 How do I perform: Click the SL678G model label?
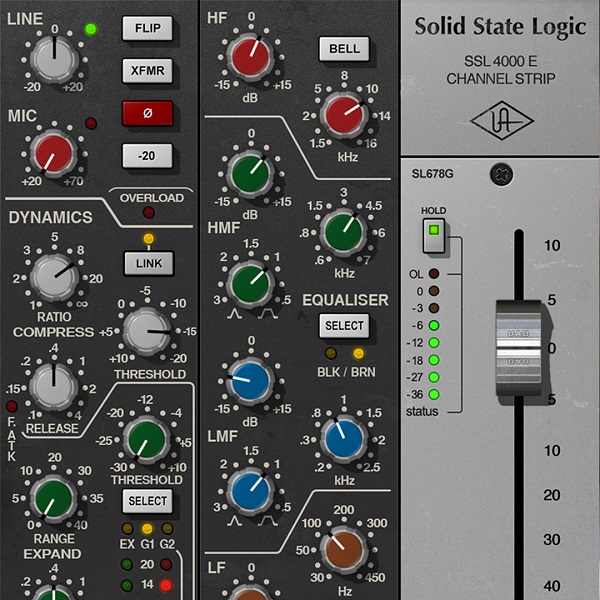(x=432, y=174)
